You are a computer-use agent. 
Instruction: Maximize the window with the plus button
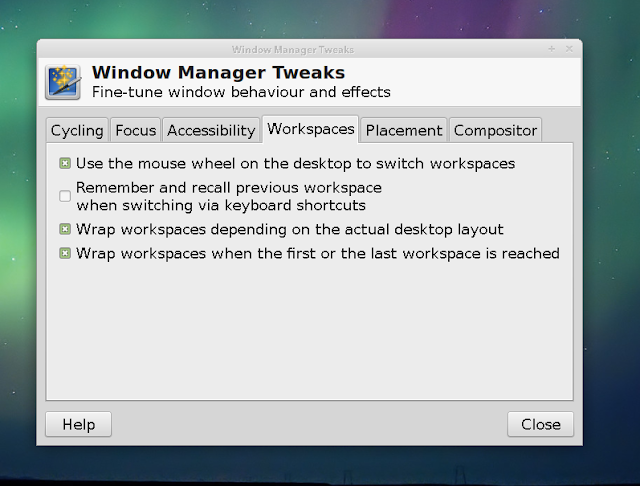[552, 48]
